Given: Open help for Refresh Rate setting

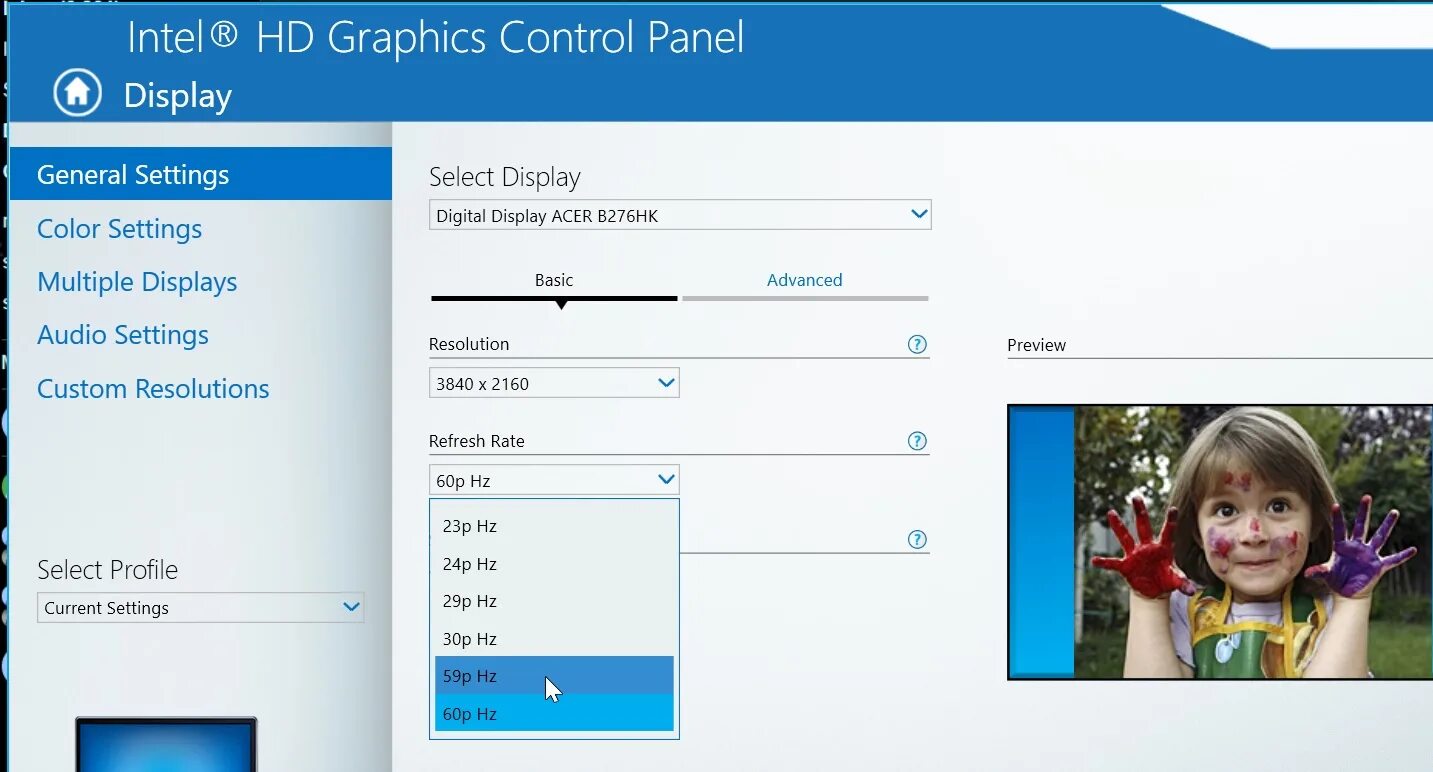Looking at the screenshot, I should coord(917,441).
